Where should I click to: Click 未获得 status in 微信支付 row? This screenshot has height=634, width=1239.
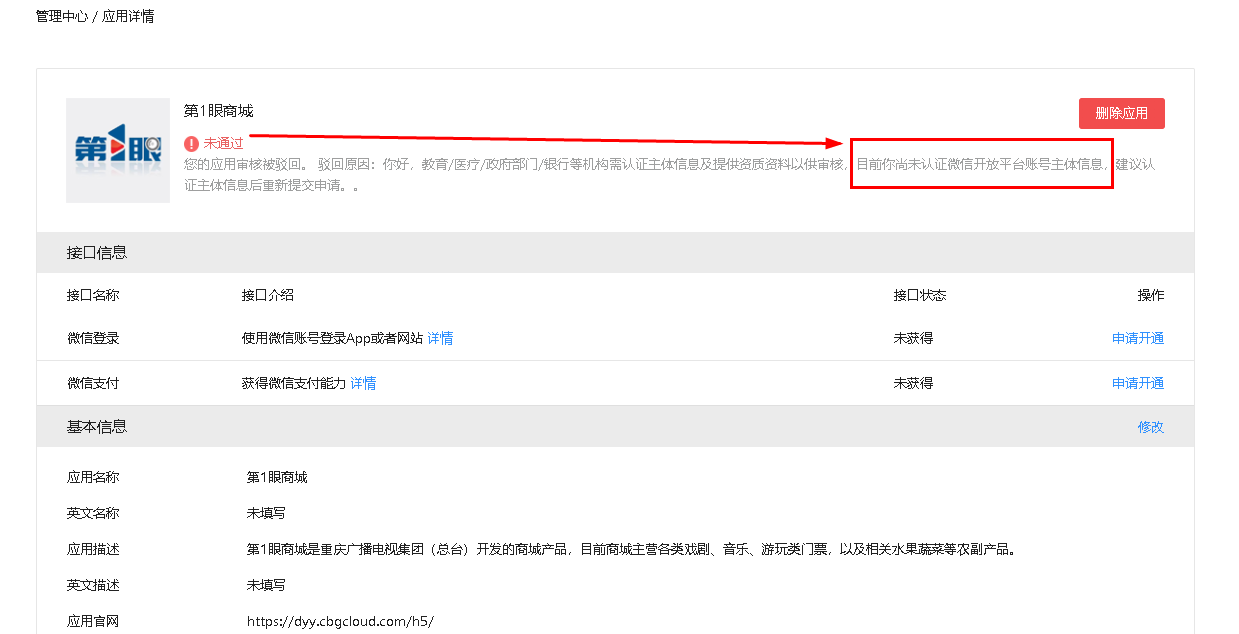[x=913, y=383]
